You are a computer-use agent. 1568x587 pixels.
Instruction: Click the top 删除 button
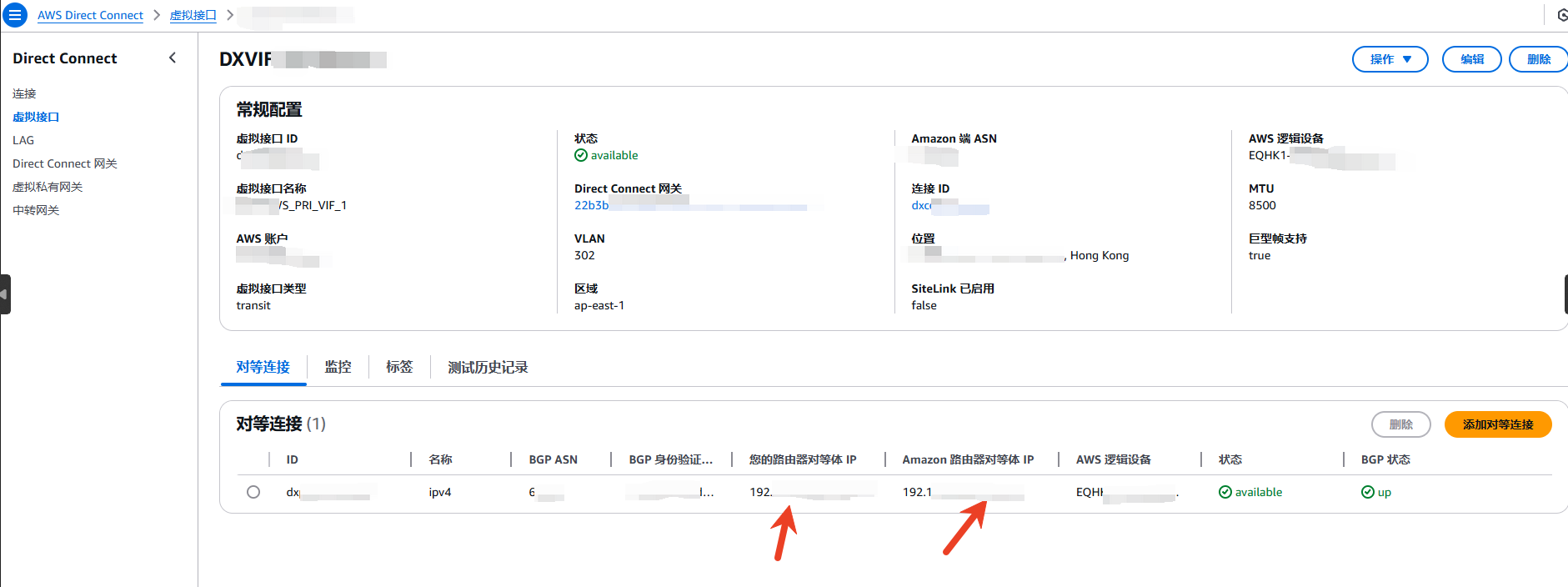(x=1538, y=59)
